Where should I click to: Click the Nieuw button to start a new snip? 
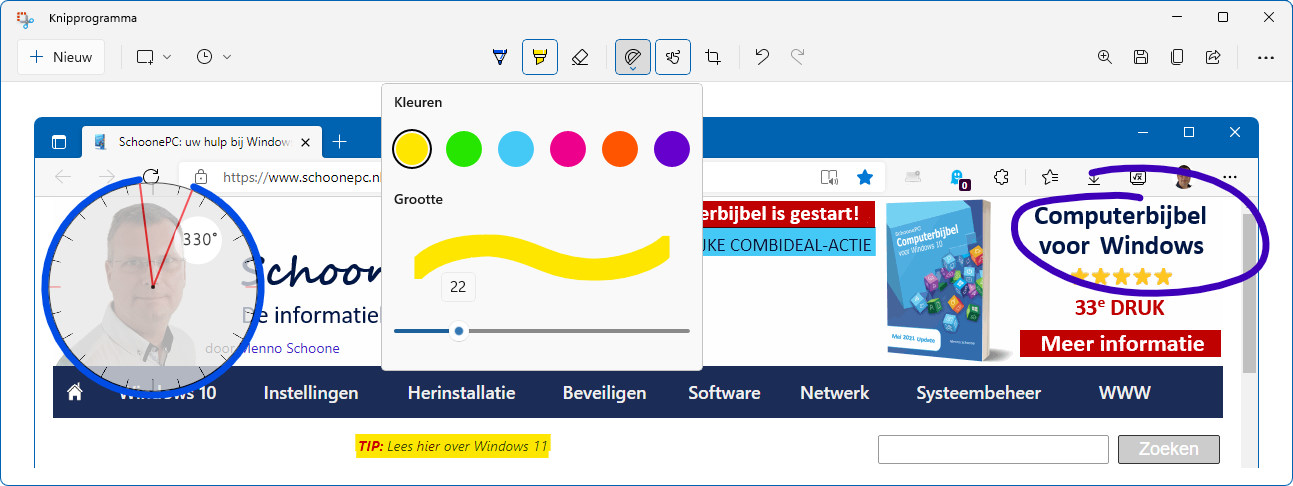61,57
